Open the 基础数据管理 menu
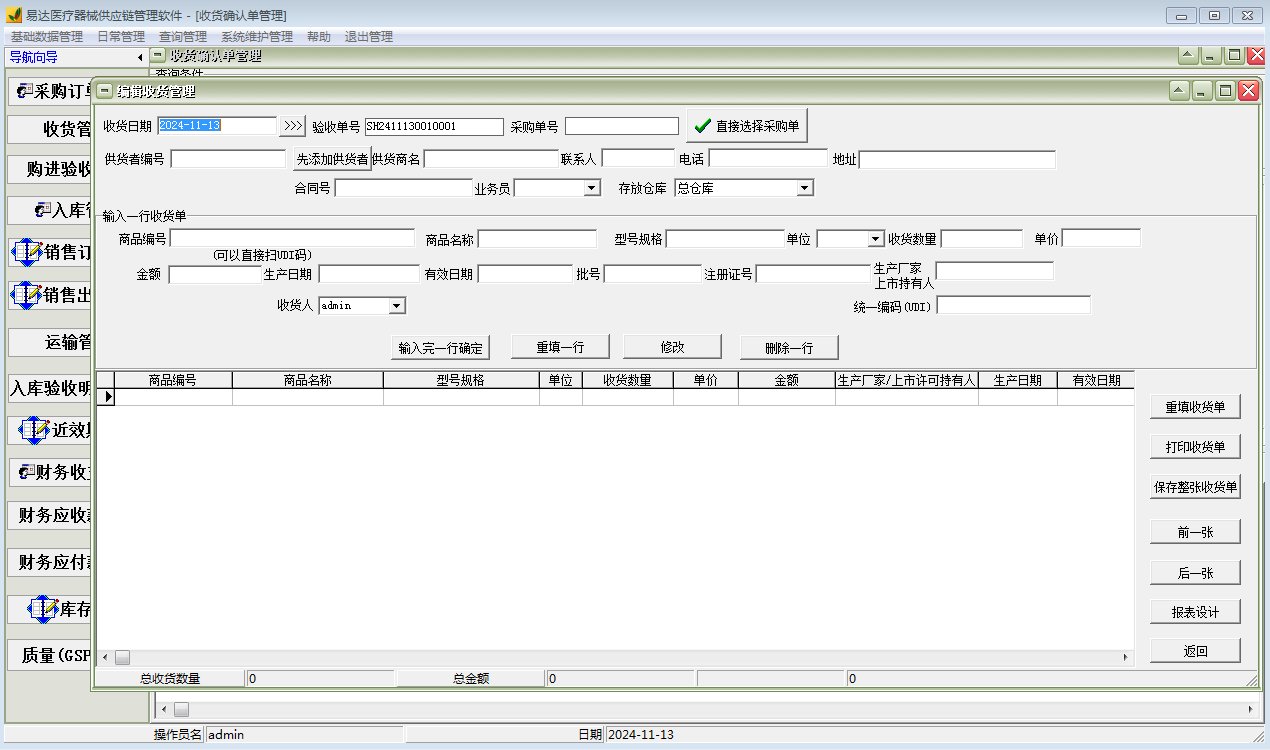The image size is (1270, 750). [47, 37]
